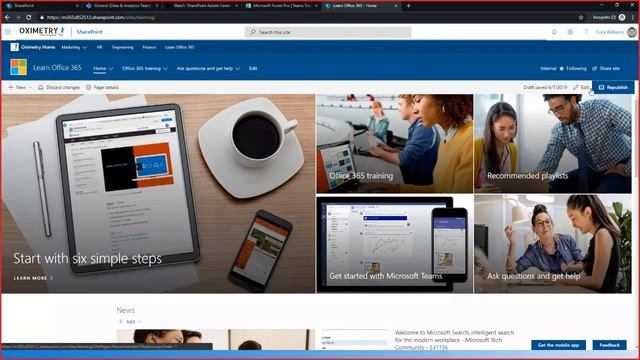Open the New dropdown in command bar
Viewport: 640px width, 360px height.
click(x=20, y=87)
